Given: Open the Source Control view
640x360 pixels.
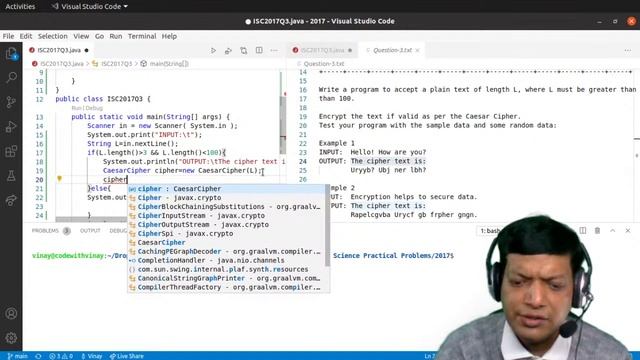Looking at the screenshot, I should [x=11, y=102].
